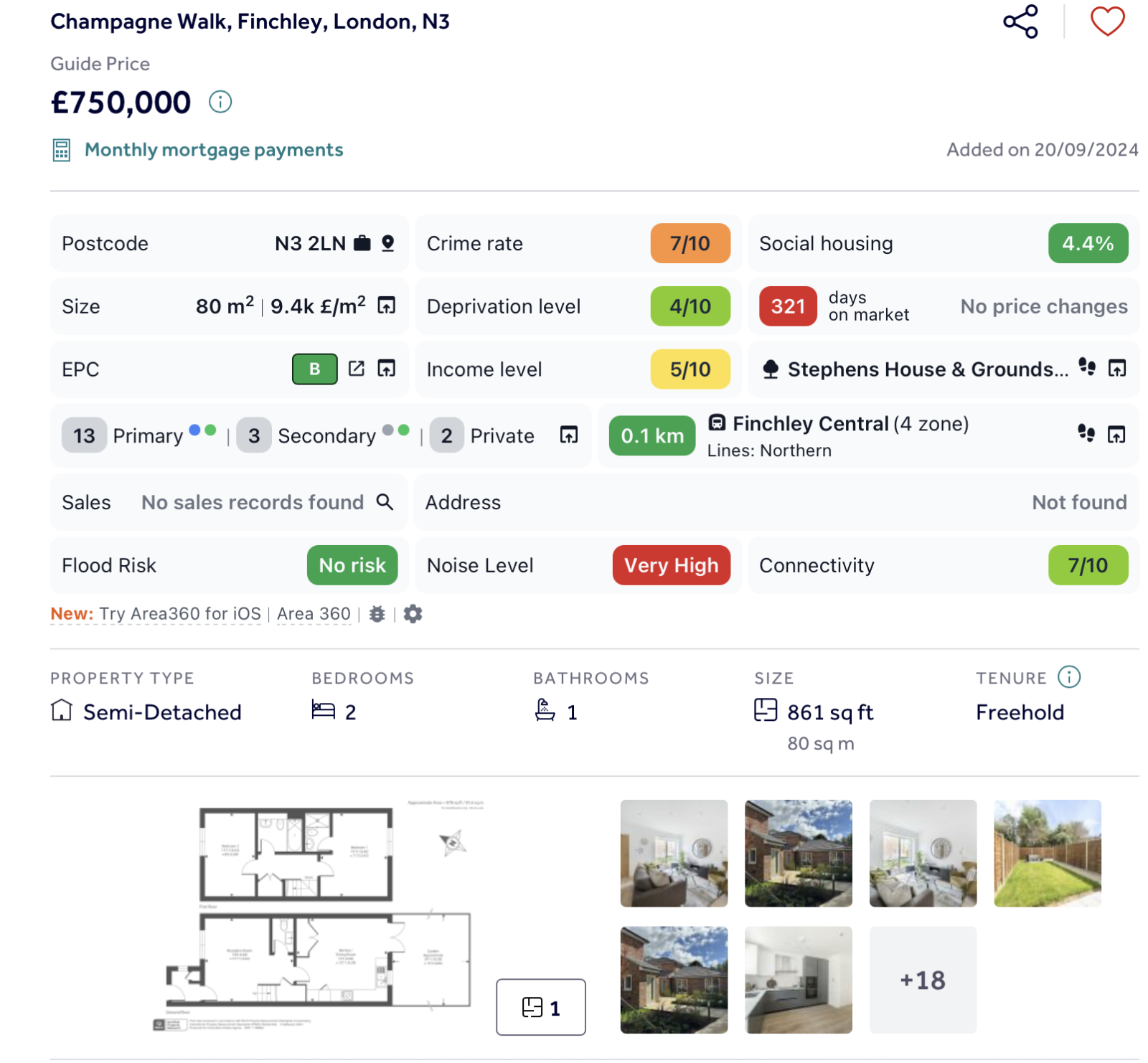Click the bug report icon
This screenshot has width=1148, height=1063.
click(x=377, y=614)
